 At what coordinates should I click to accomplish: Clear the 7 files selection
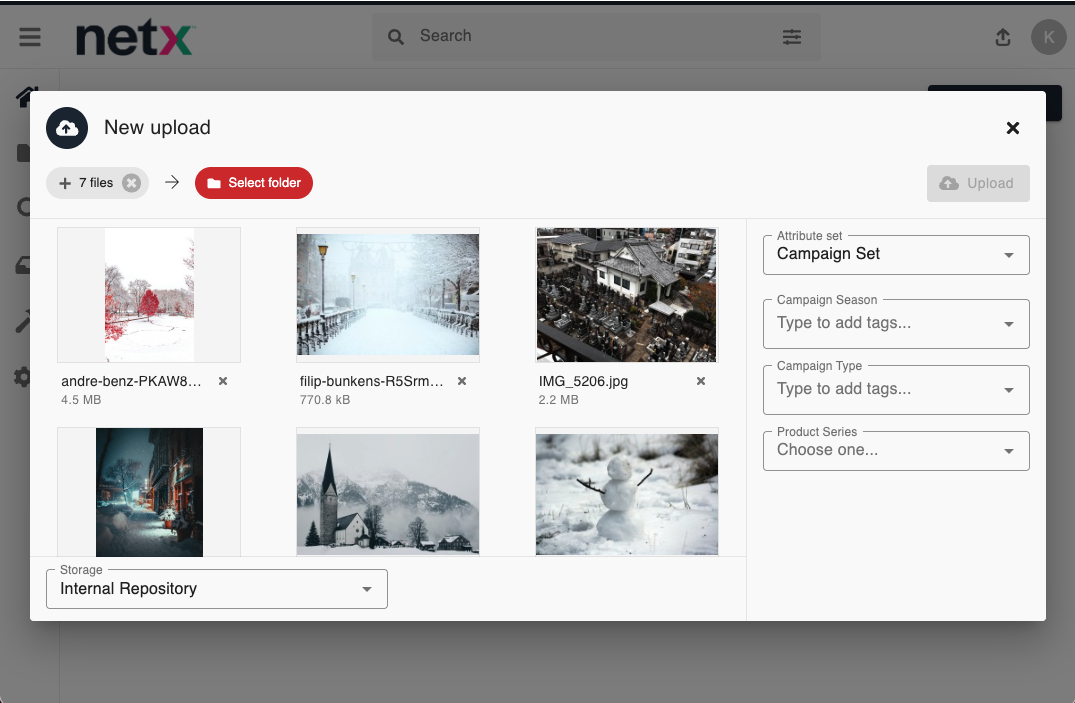pos(131,183)
